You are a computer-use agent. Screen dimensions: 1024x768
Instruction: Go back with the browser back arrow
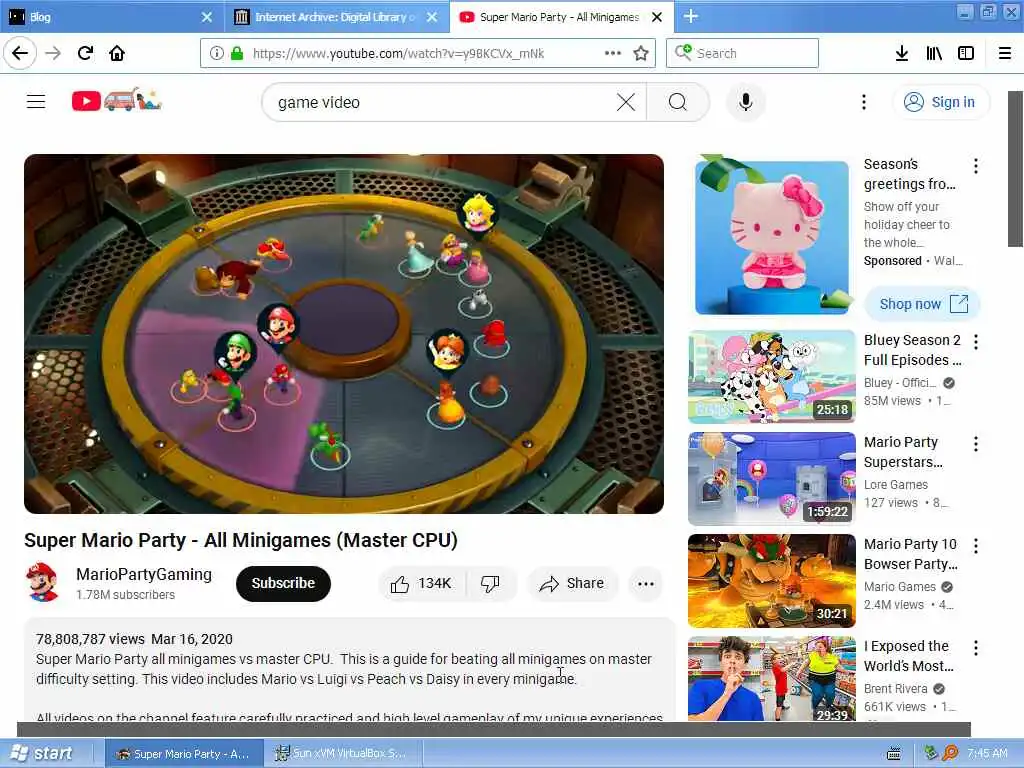coord(20,53)
